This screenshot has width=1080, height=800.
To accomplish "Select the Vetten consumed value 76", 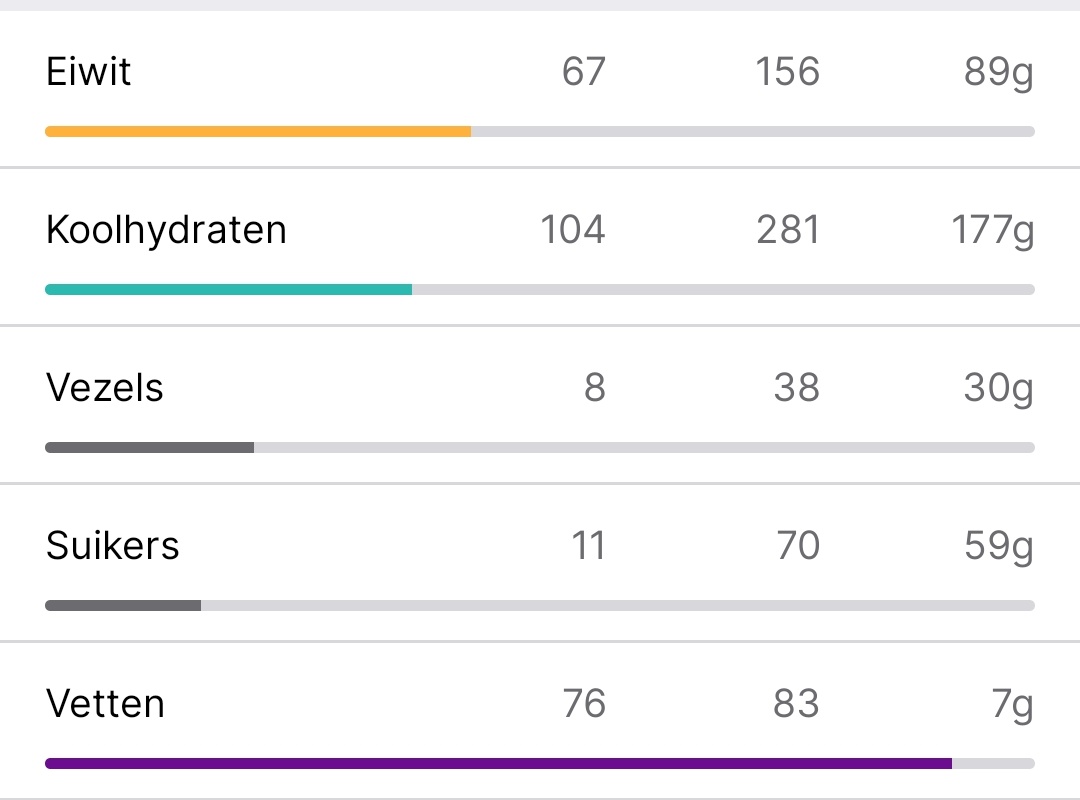I will [583, 704].
